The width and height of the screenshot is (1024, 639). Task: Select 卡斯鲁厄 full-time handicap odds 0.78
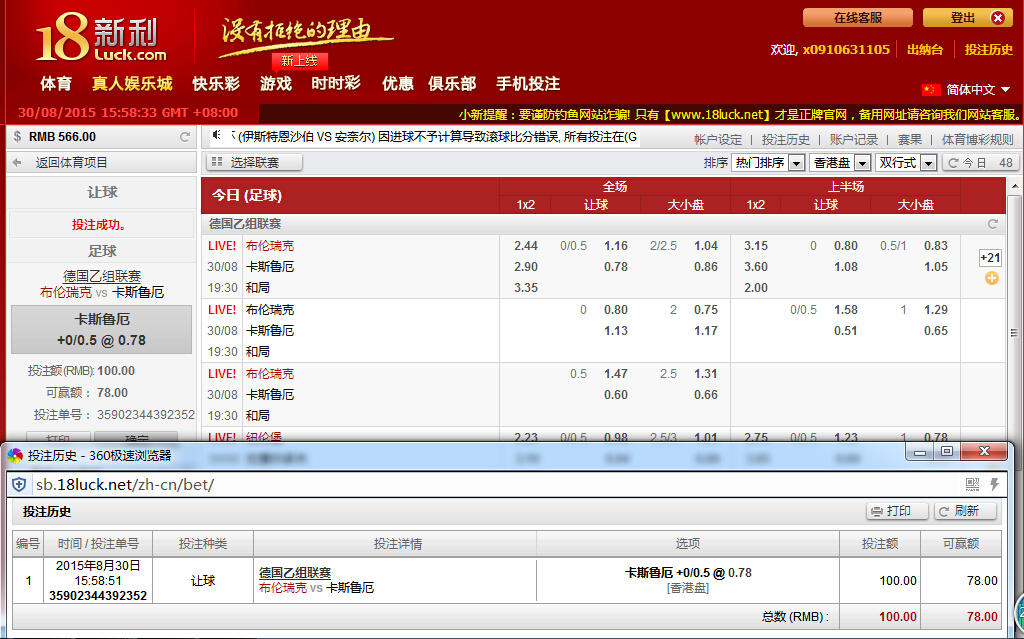(615, 267)
